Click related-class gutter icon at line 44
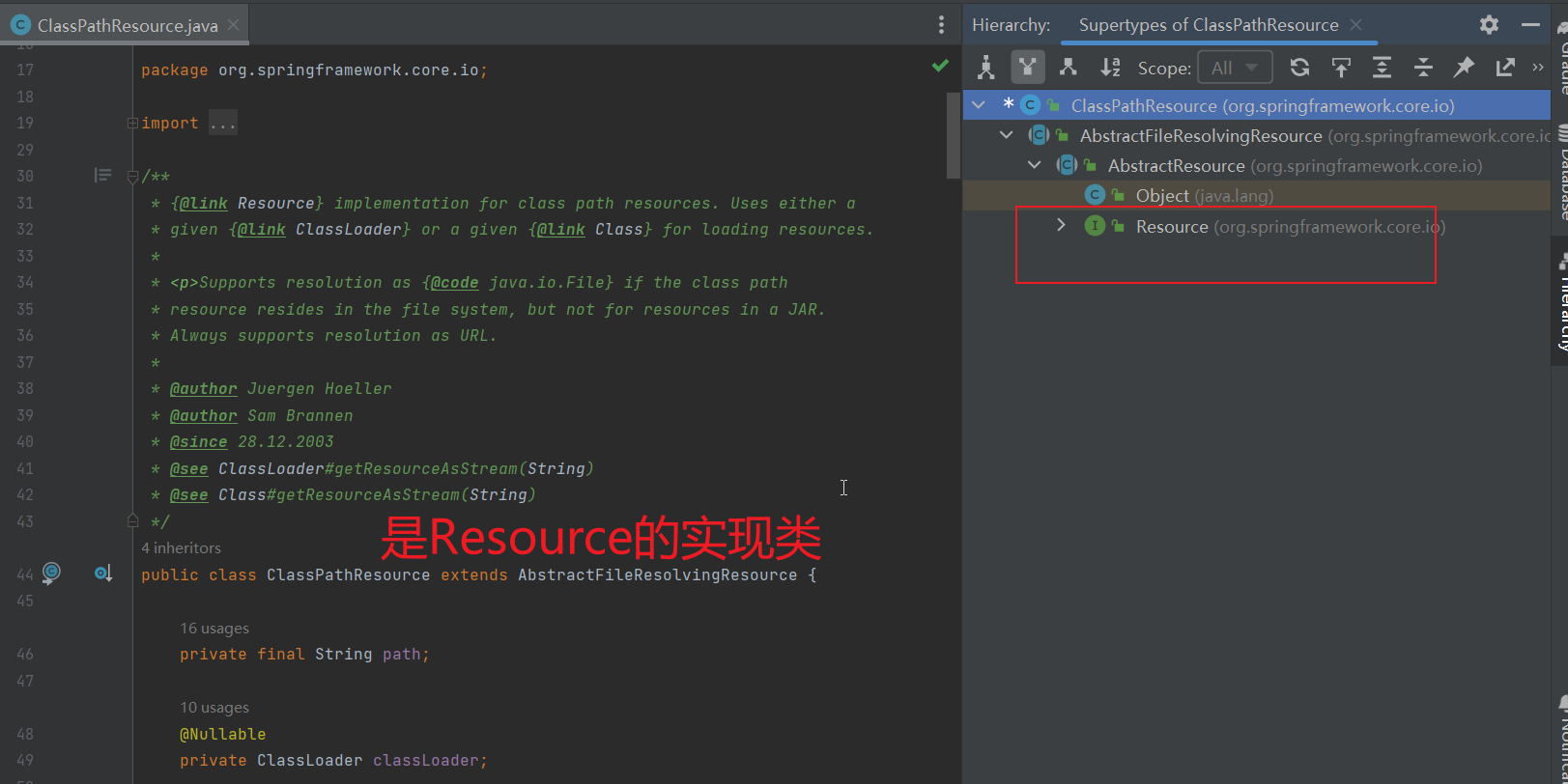The image size is (1568, 784). coord(52,573)
